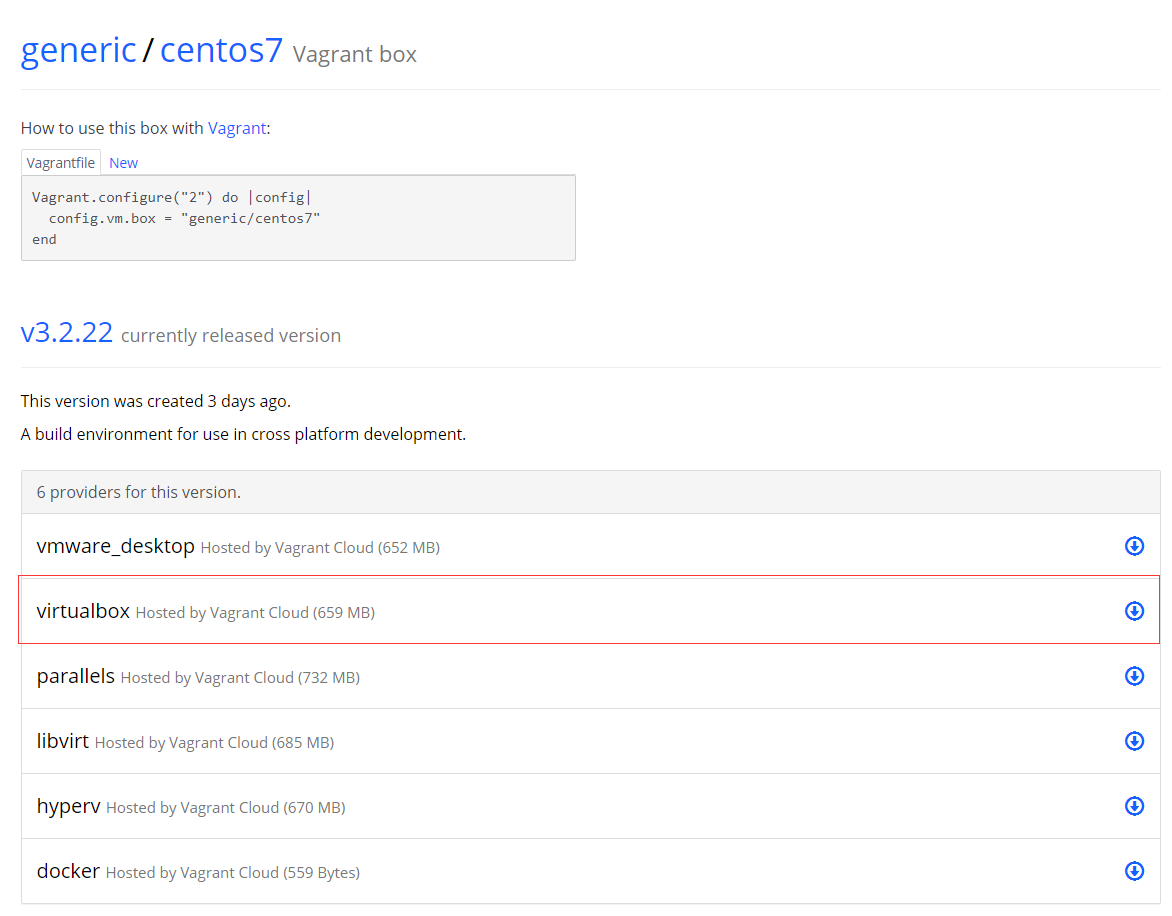Screen dimensions: 1172x916
Task: Download the vmware_desktop provider box
Action: 1134,546
